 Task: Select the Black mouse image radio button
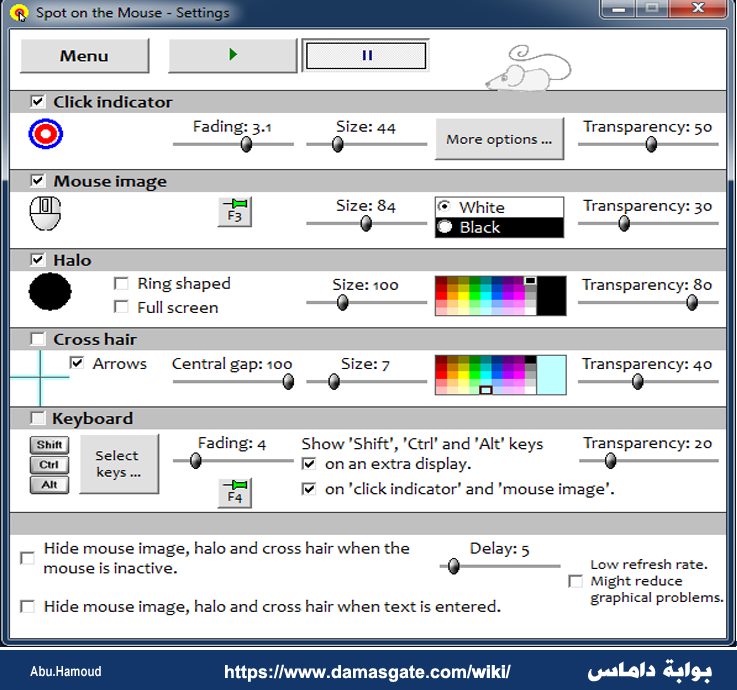point(444,227)
